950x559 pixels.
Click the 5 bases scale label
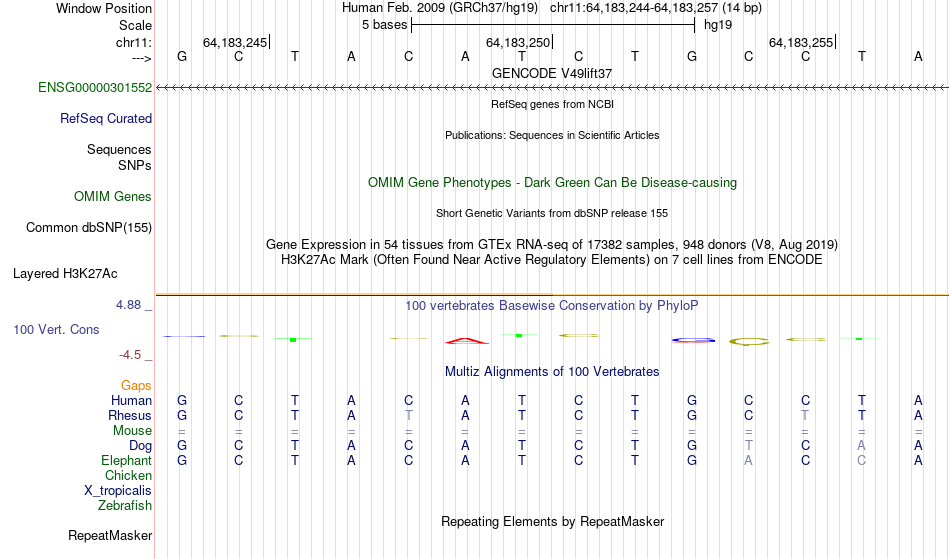coord(385,25)
